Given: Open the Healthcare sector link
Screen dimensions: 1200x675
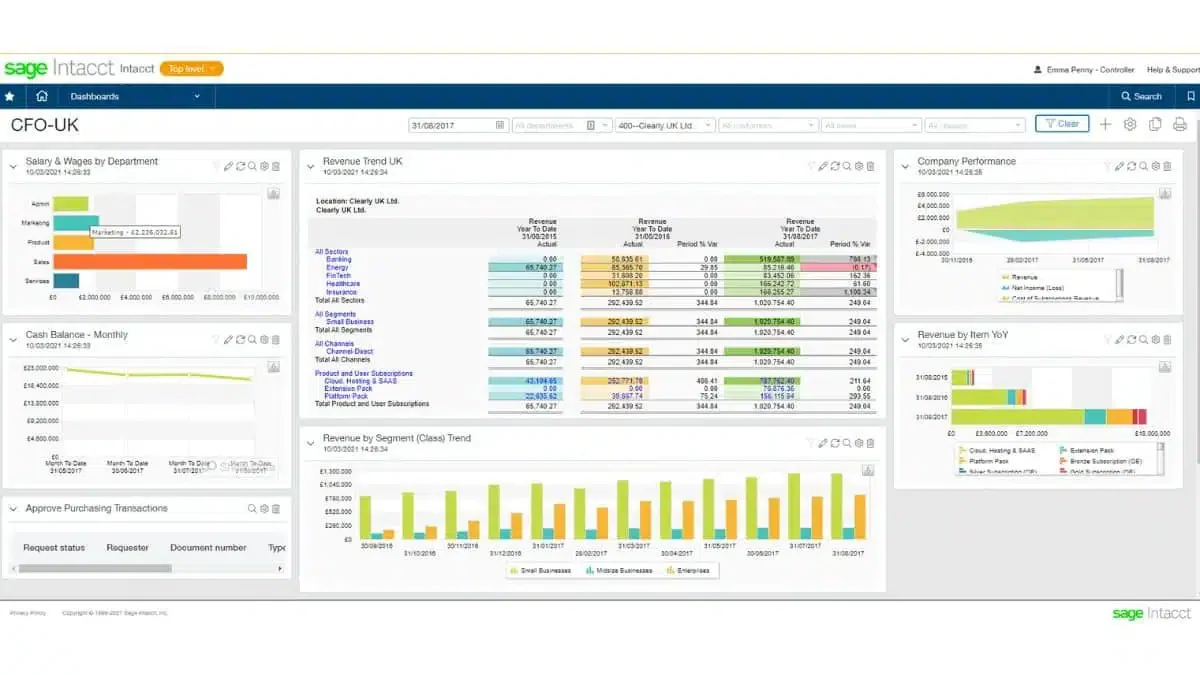Looking at the screenshot, I should click(x=343, y=284).
